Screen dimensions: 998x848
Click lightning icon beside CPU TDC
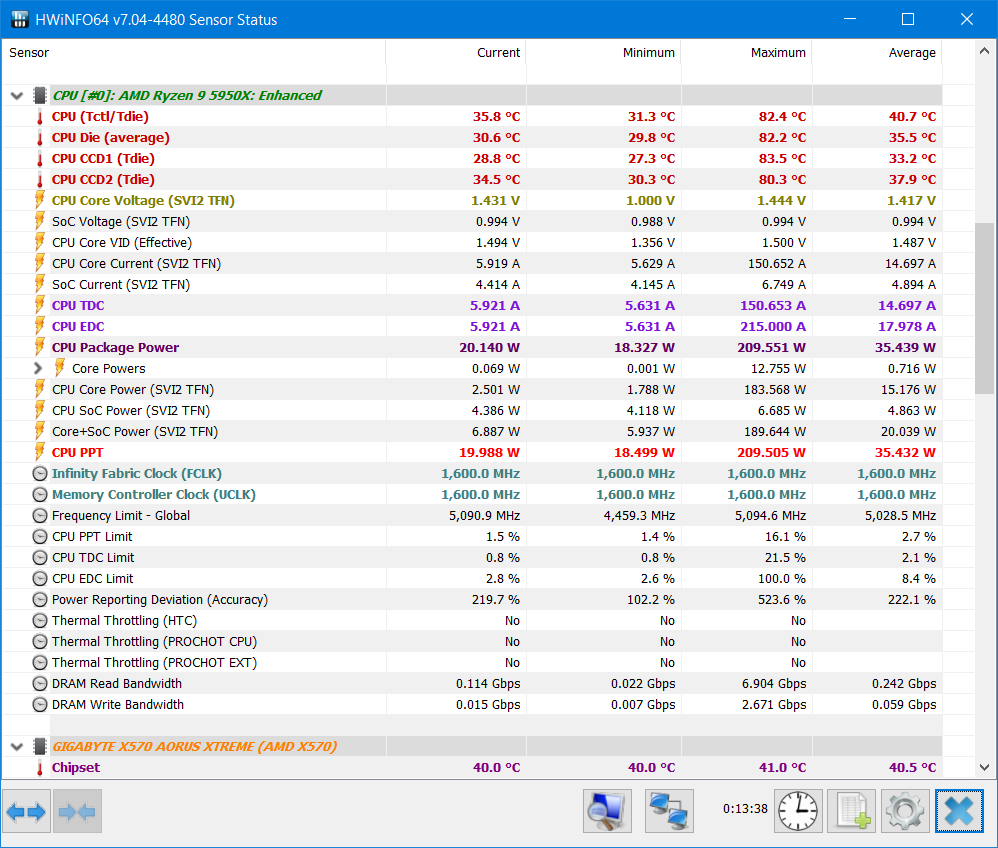pos(39,306)
